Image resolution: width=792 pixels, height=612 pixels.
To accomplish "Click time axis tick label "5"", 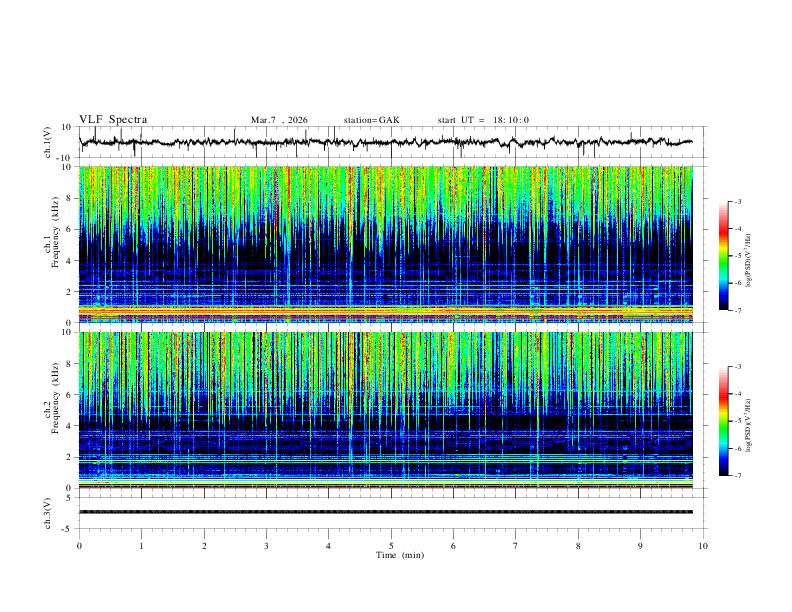I will [391, 546].
